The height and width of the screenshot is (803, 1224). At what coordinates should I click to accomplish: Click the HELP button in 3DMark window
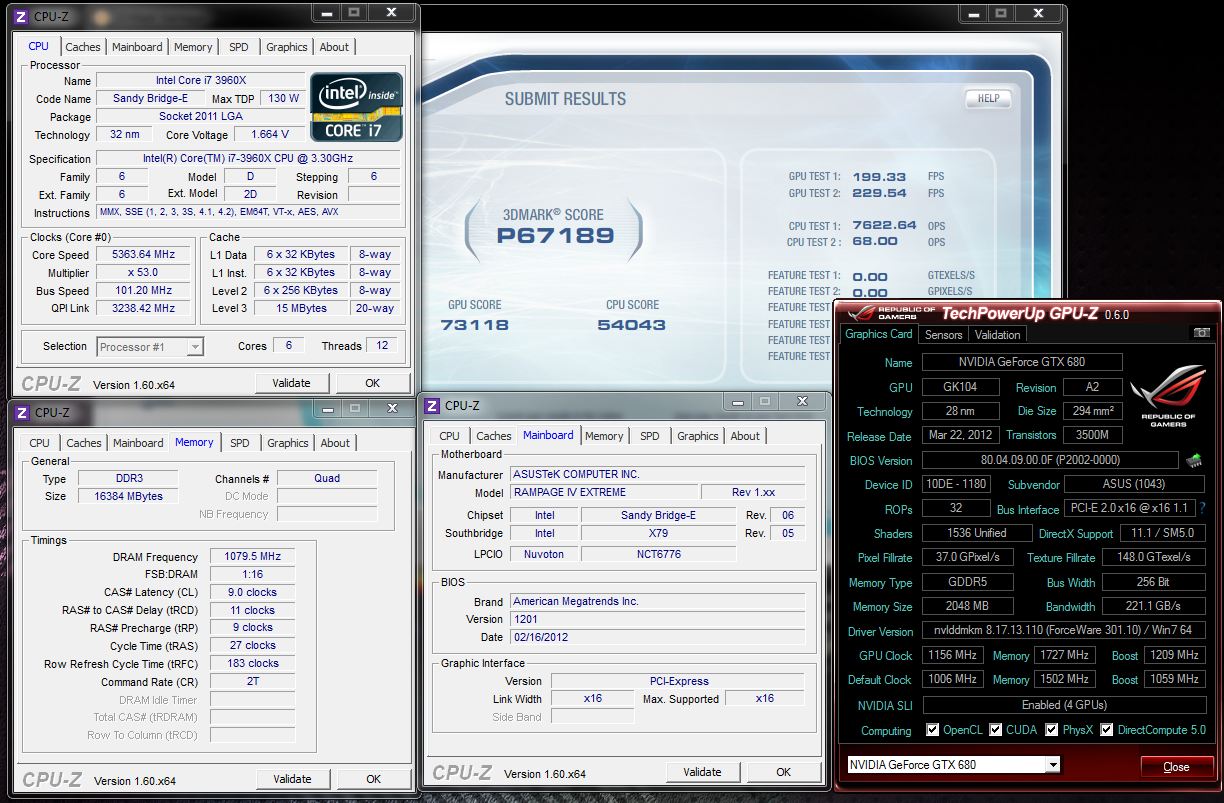pyautogui.click(x=987, y=99)
